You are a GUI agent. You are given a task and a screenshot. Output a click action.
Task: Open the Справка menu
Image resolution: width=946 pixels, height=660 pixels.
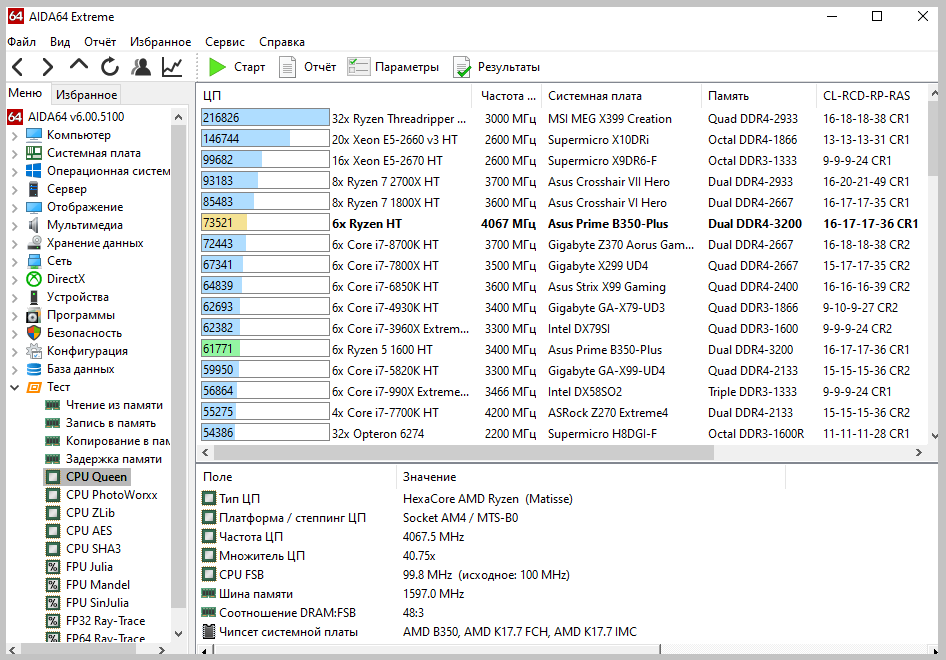point(282,42)
